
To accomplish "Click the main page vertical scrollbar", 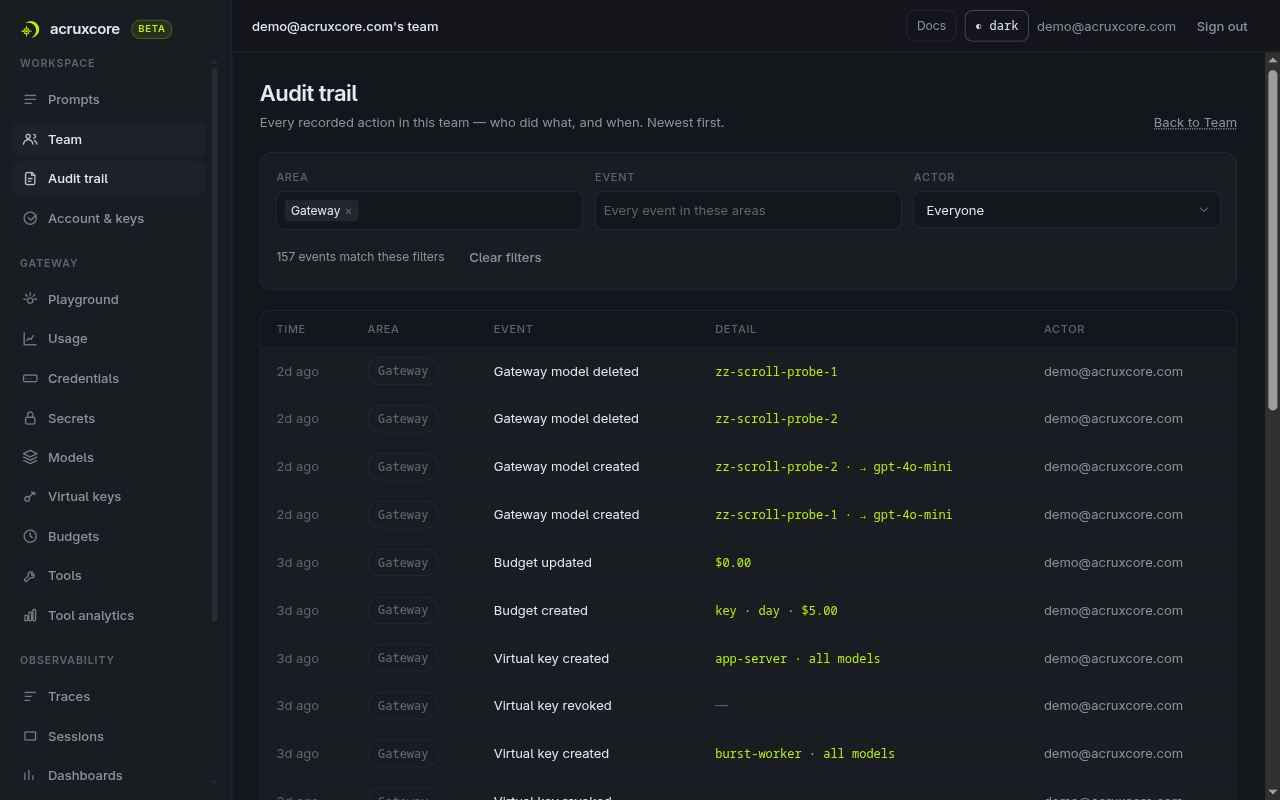I will click(x=1273, y=240).
